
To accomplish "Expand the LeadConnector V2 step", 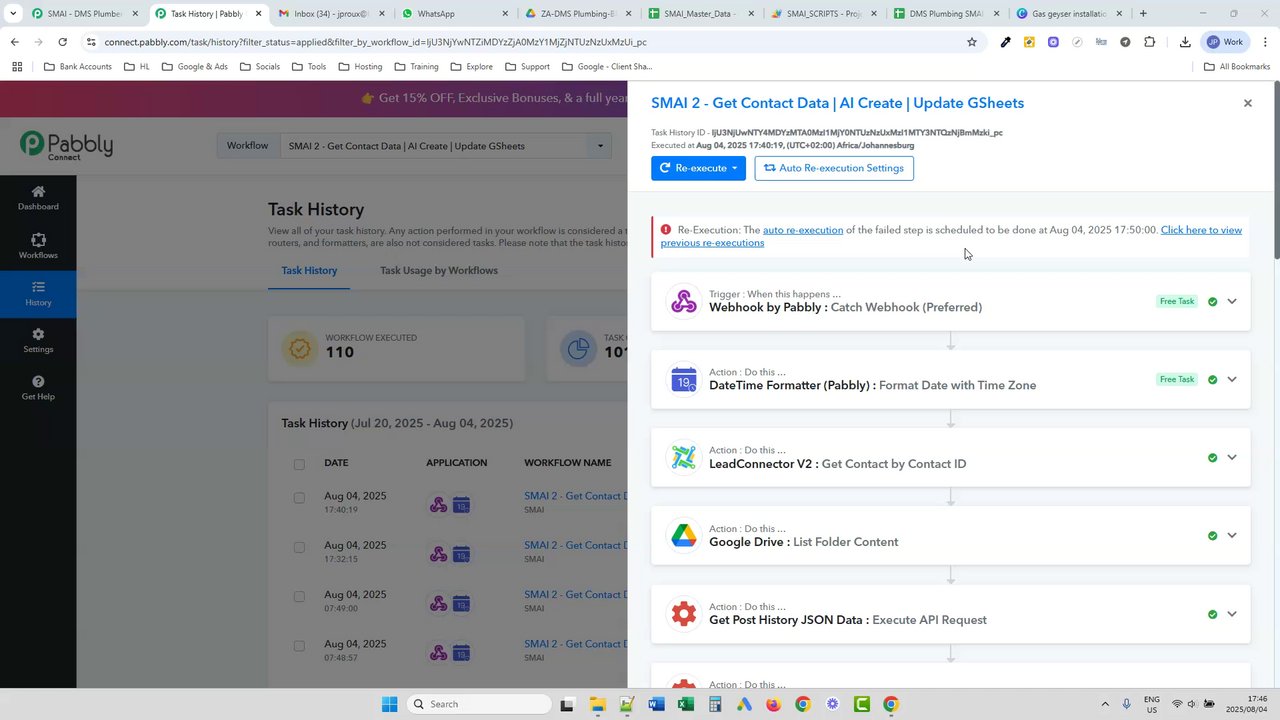I will pyautogui.click(x=1232, y=457).
